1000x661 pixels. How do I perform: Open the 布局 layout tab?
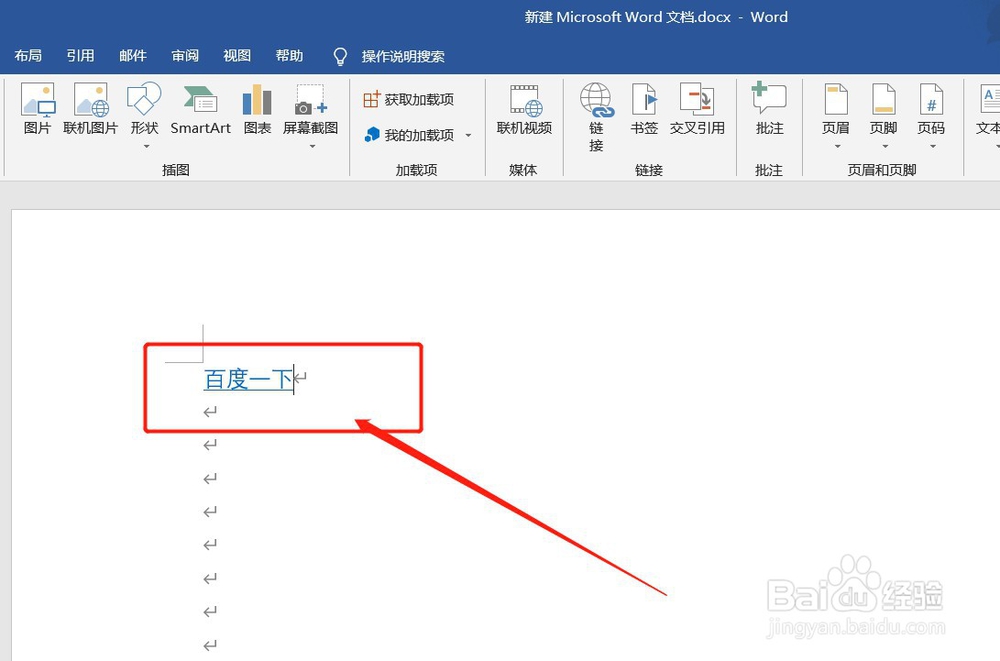click(x=28, y=56)
